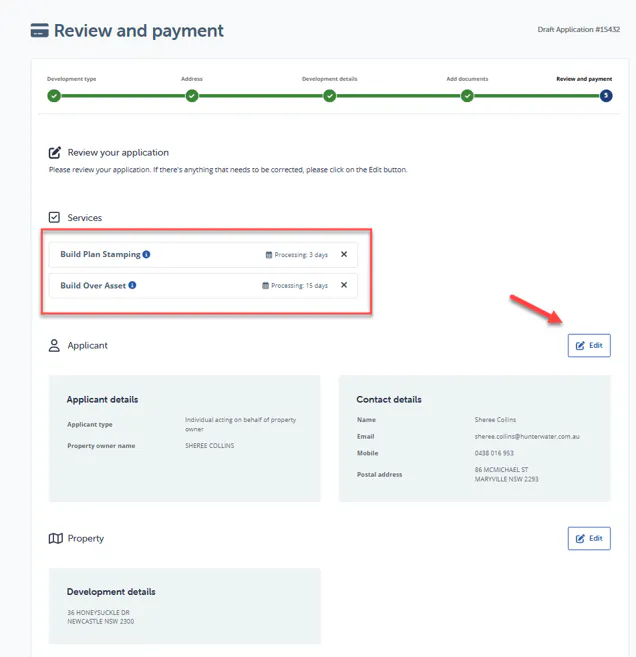636x657 pixels.
Task: Click the info icon beside Build Plan Stamping
Action: click(x=146, y=254)
